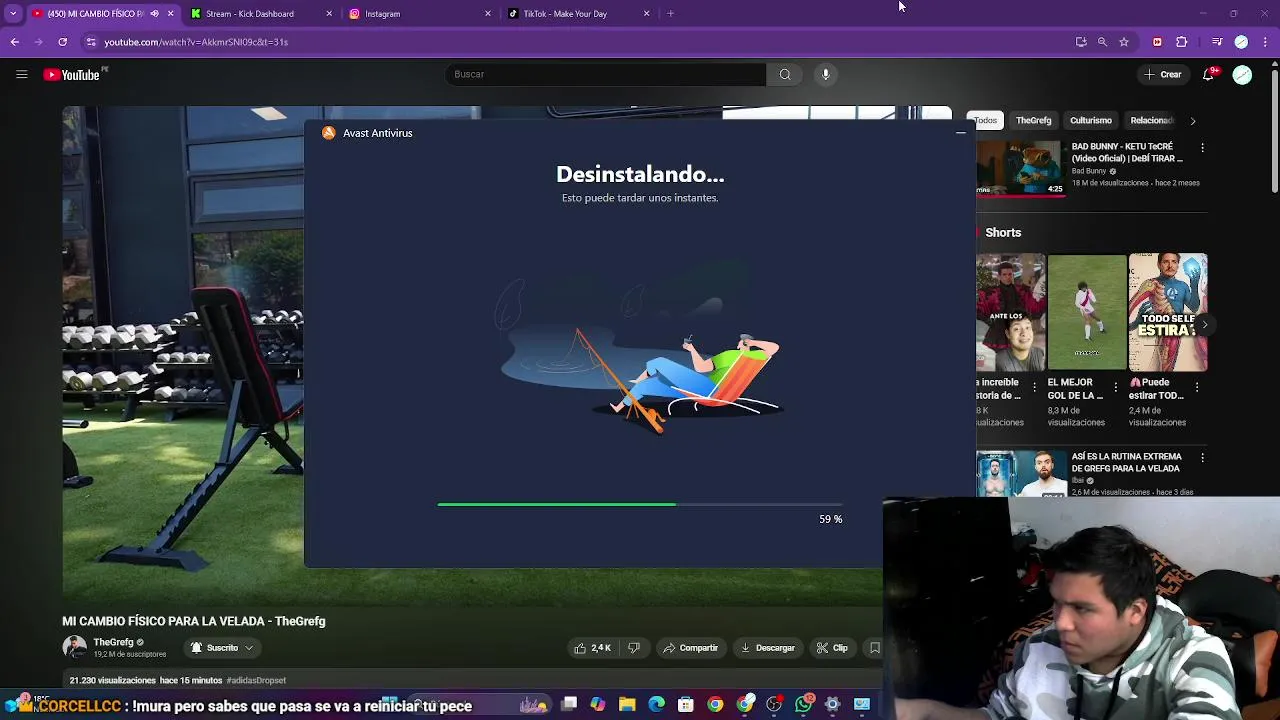The width and height of the screenshot is (1280, 720).
Task: Open options for Rutina Extrema de Grefg video
Action: tap(1202, 458)
